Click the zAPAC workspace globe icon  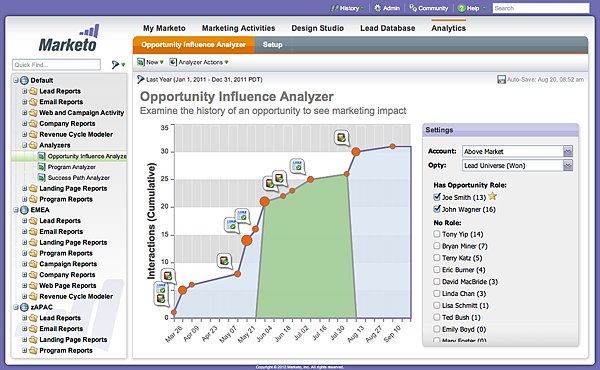coord(24,307)
